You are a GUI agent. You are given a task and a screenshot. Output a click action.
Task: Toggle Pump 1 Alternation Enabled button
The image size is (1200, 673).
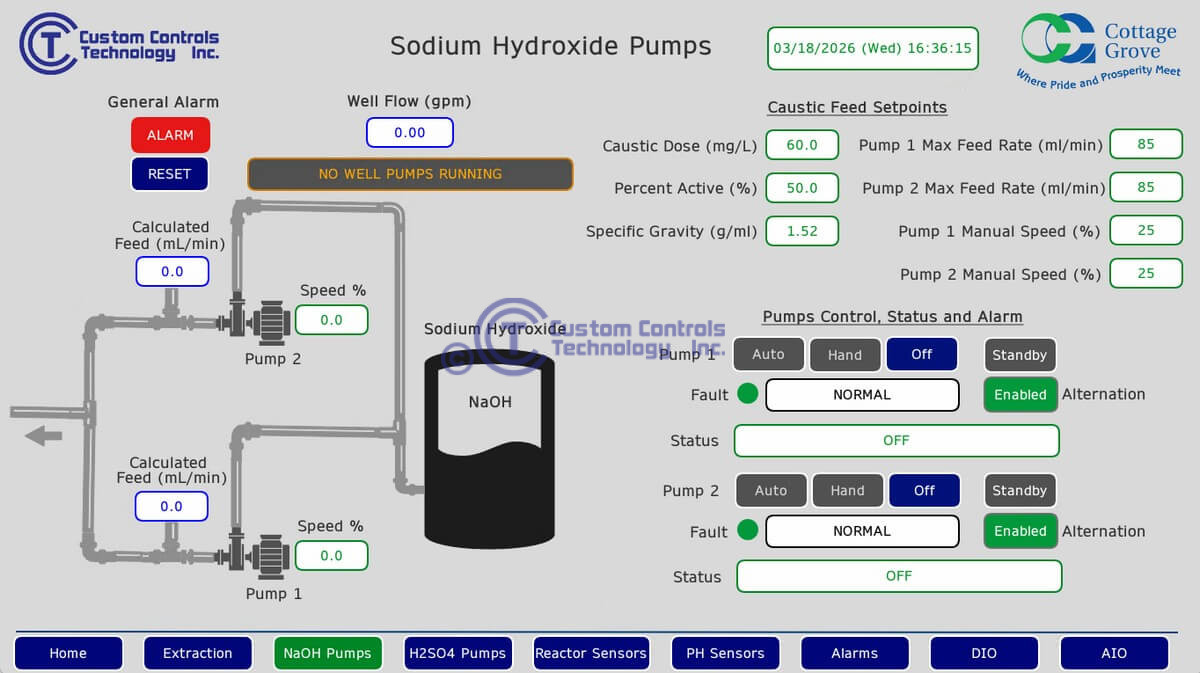tap(1020, 394)
